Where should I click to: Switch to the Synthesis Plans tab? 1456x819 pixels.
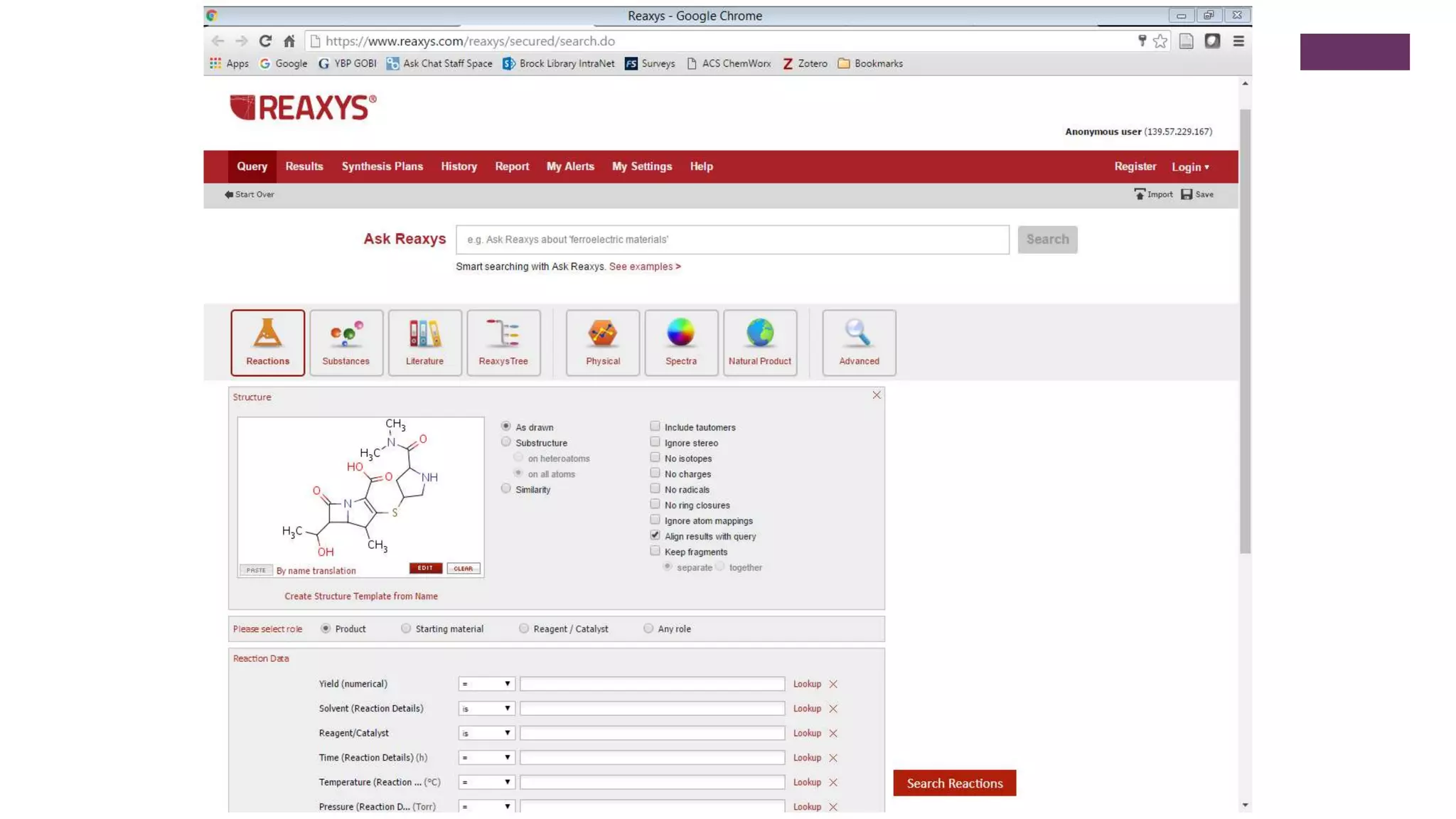point(382,166)
